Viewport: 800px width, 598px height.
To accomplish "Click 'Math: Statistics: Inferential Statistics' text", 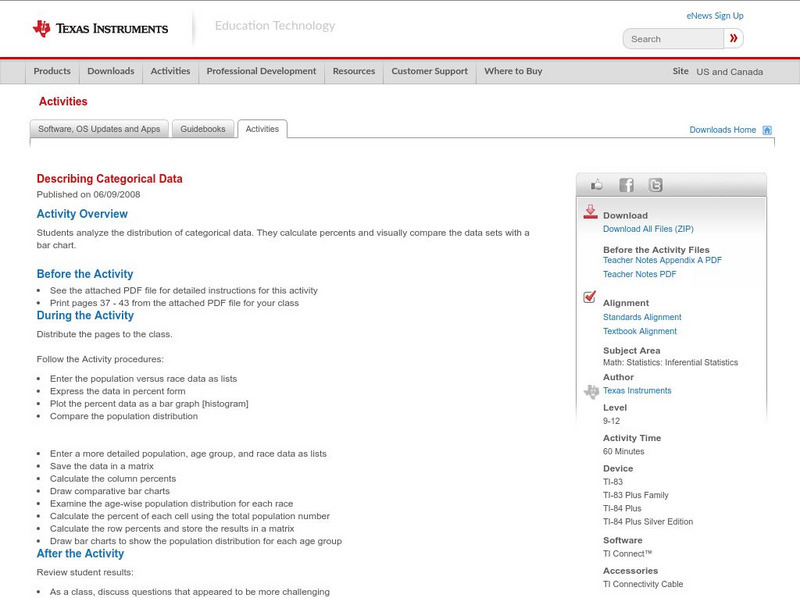I will click(x=670, y=362).
